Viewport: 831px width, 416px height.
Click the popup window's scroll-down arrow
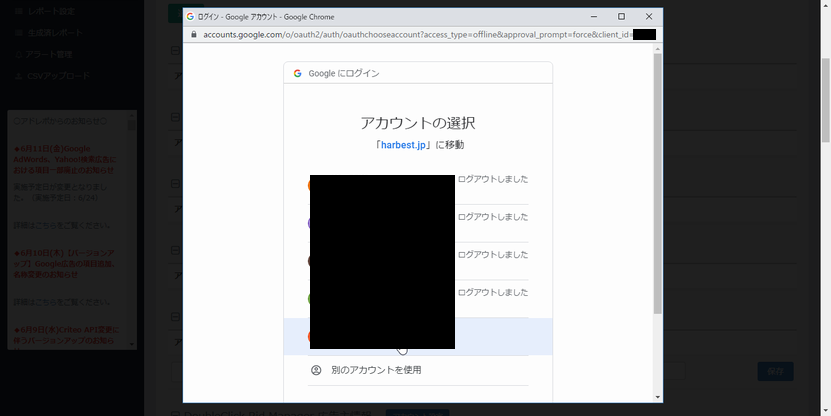[658, 397]
